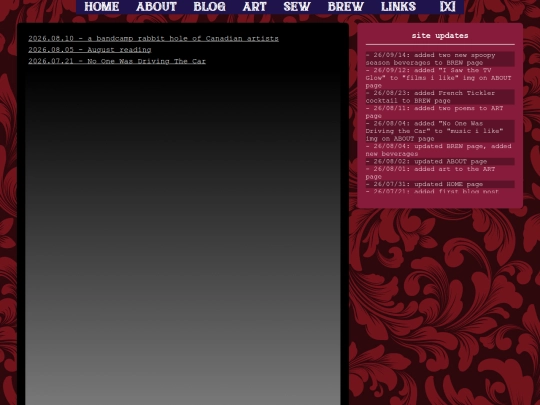Go to the HOME page
This screenshot has height=405, width=540.
102,7
